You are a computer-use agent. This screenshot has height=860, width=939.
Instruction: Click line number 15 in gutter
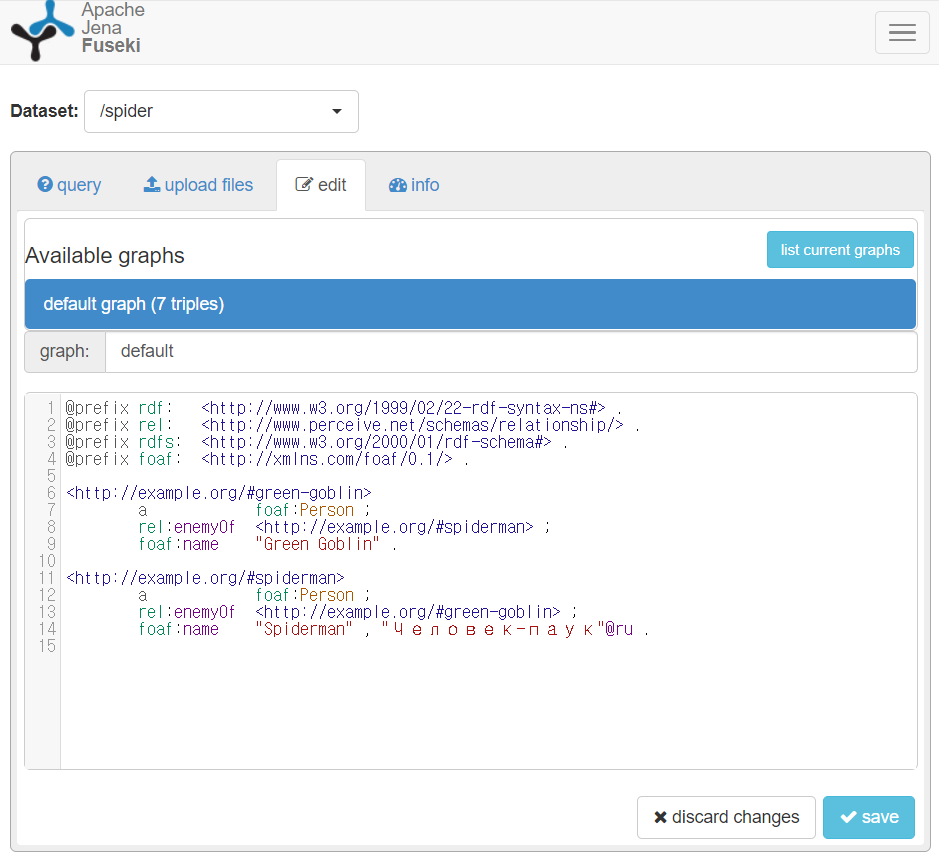click(47, 646)
